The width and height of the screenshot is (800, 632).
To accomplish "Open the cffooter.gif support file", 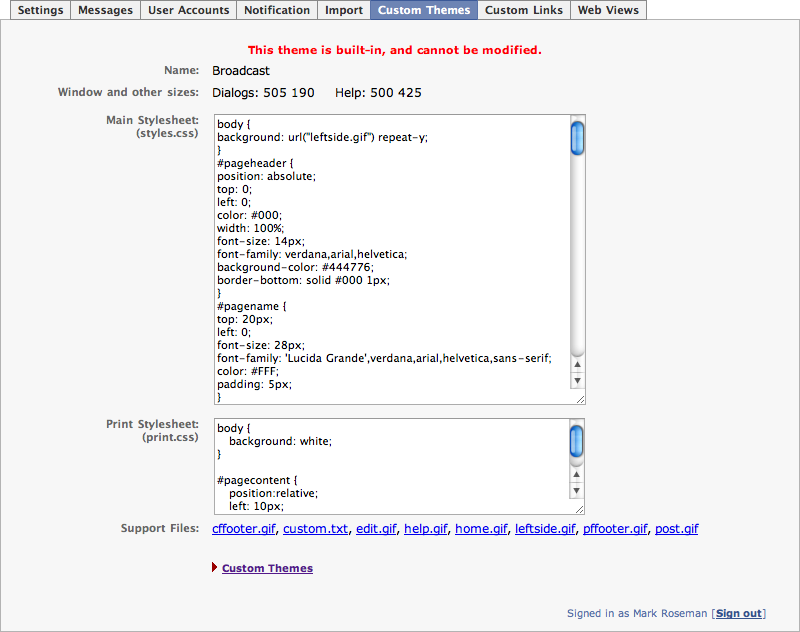I will tap(244, 529).
